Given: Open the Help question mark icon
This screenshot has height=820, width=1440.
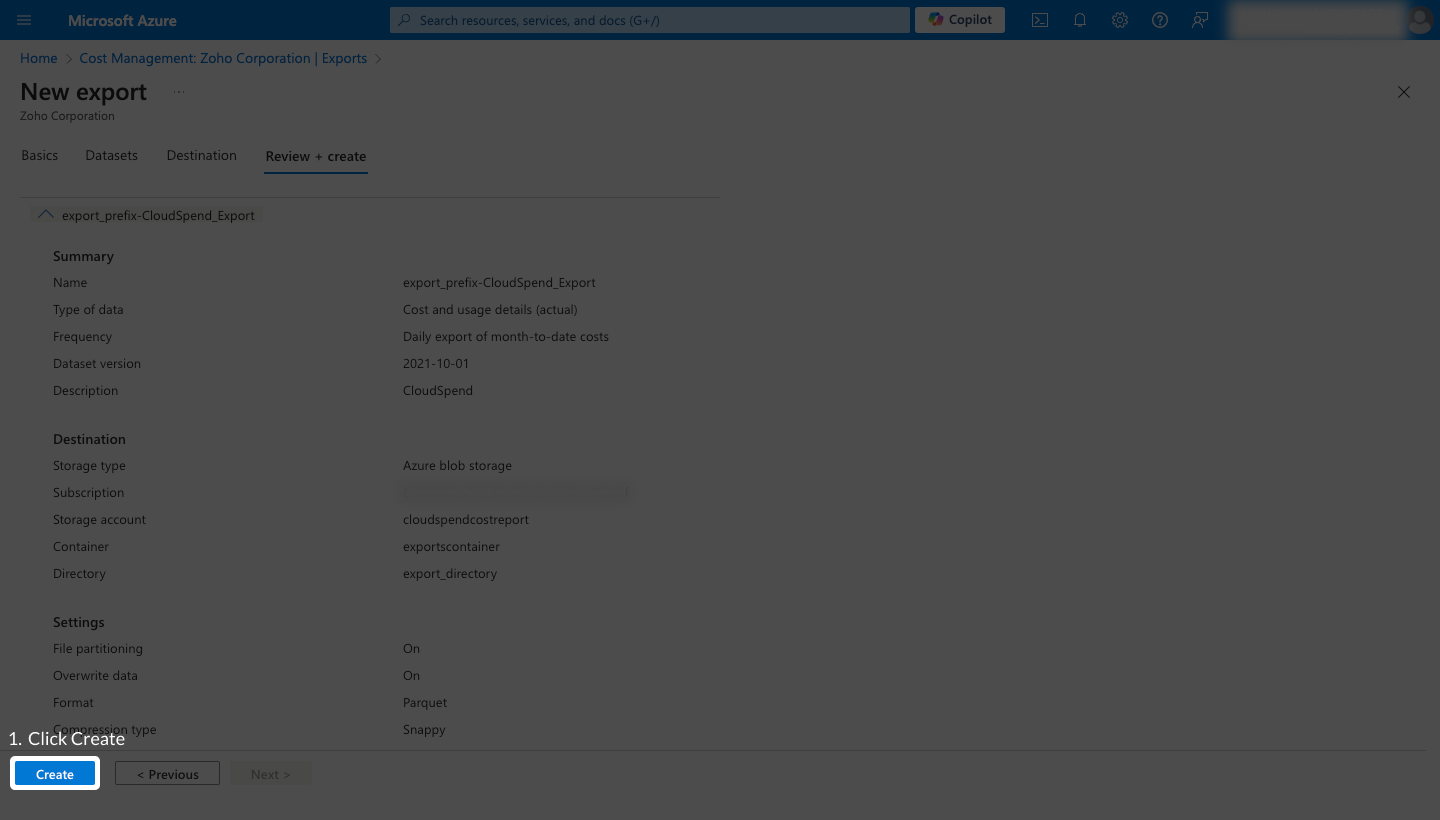Looking at the screenshot, I should pos(1160,20).
